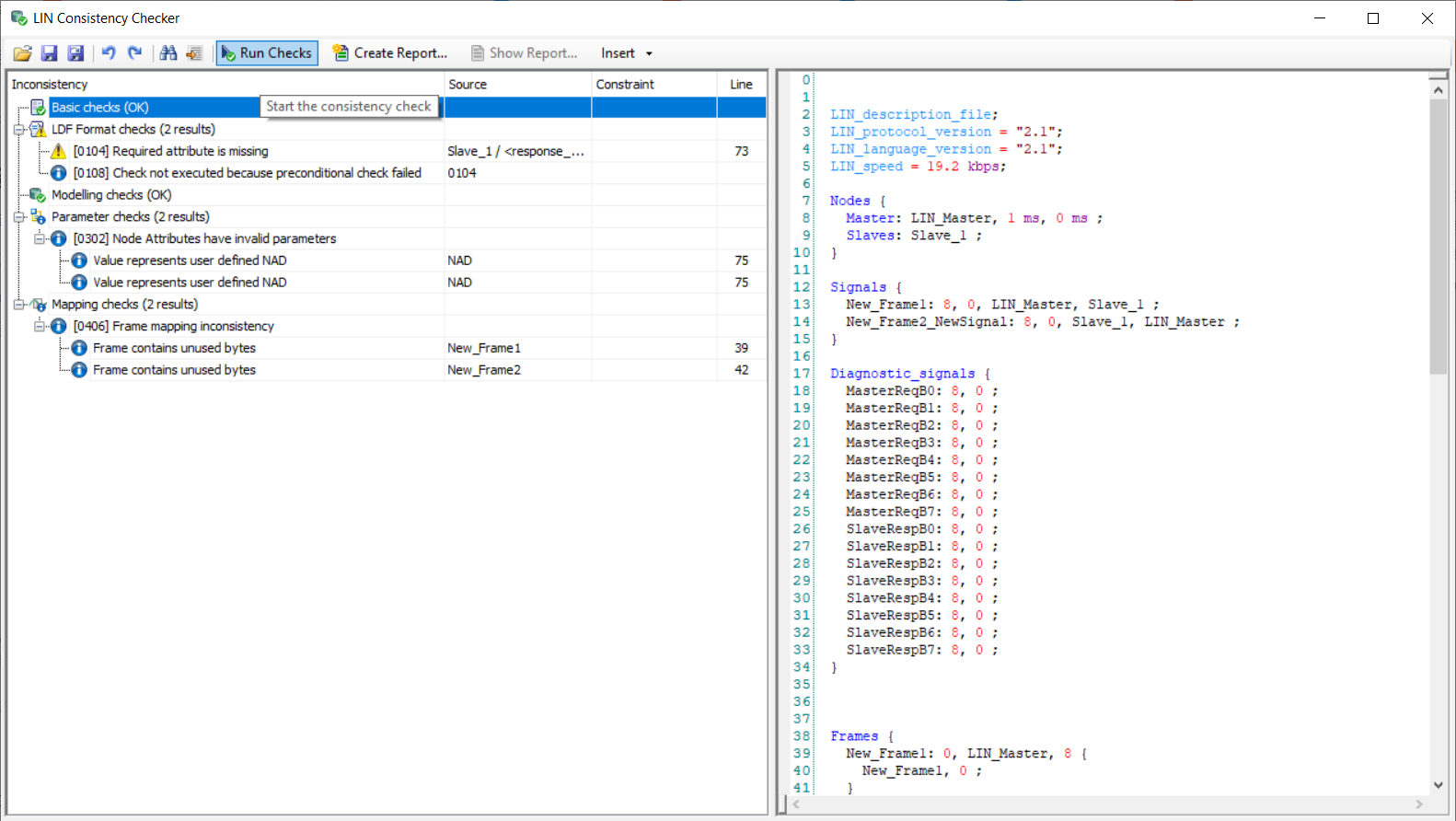Click info icon of New_Frame2 unused bytes row
Screen dimensions: 1456x821
(79, 370)
